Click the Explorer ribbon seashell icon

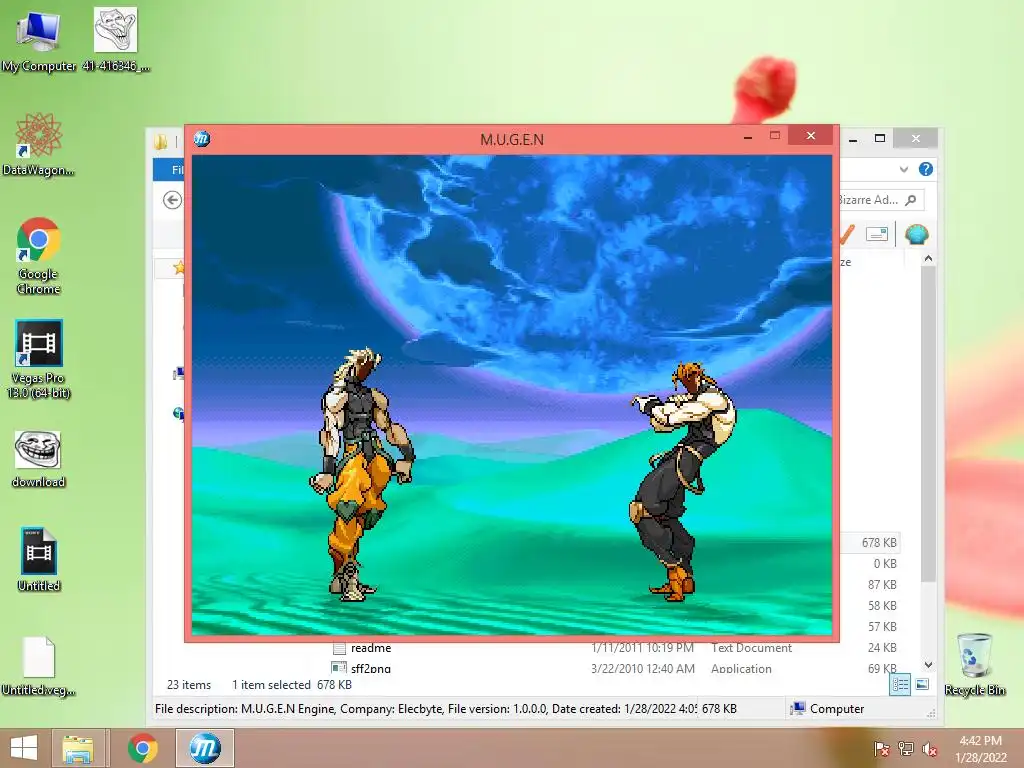tap(916, 234)
